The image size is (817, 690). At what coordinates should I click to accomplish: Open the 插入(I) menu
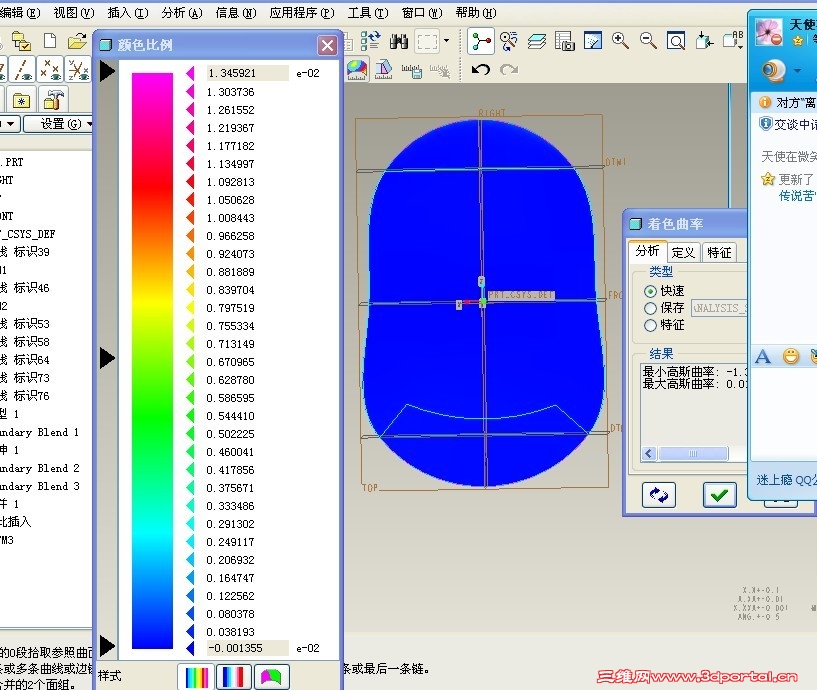point(128,13)
